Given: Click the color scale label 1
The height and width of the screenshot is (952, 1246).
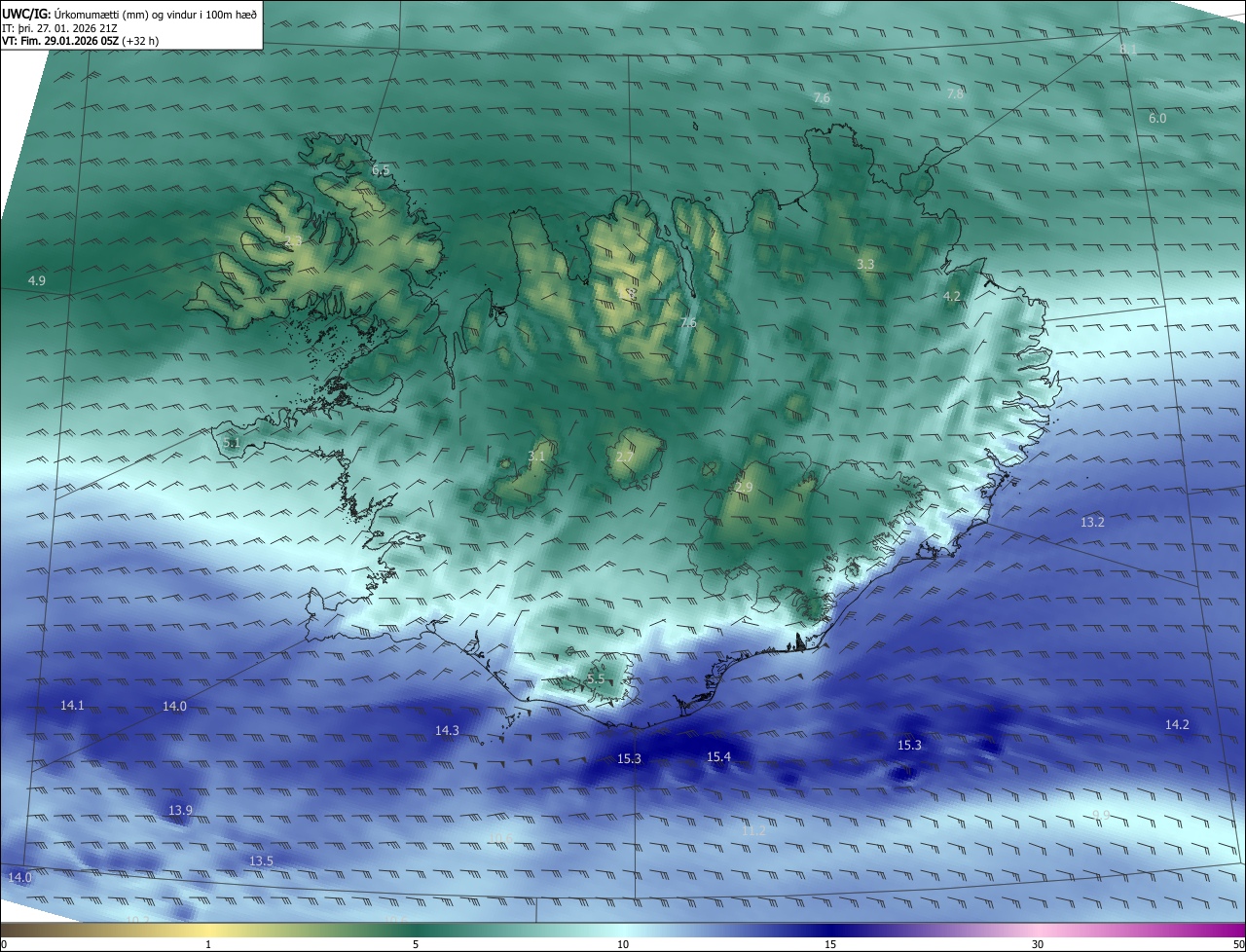Looking at the screenshot, I should (x=208, y=944).
